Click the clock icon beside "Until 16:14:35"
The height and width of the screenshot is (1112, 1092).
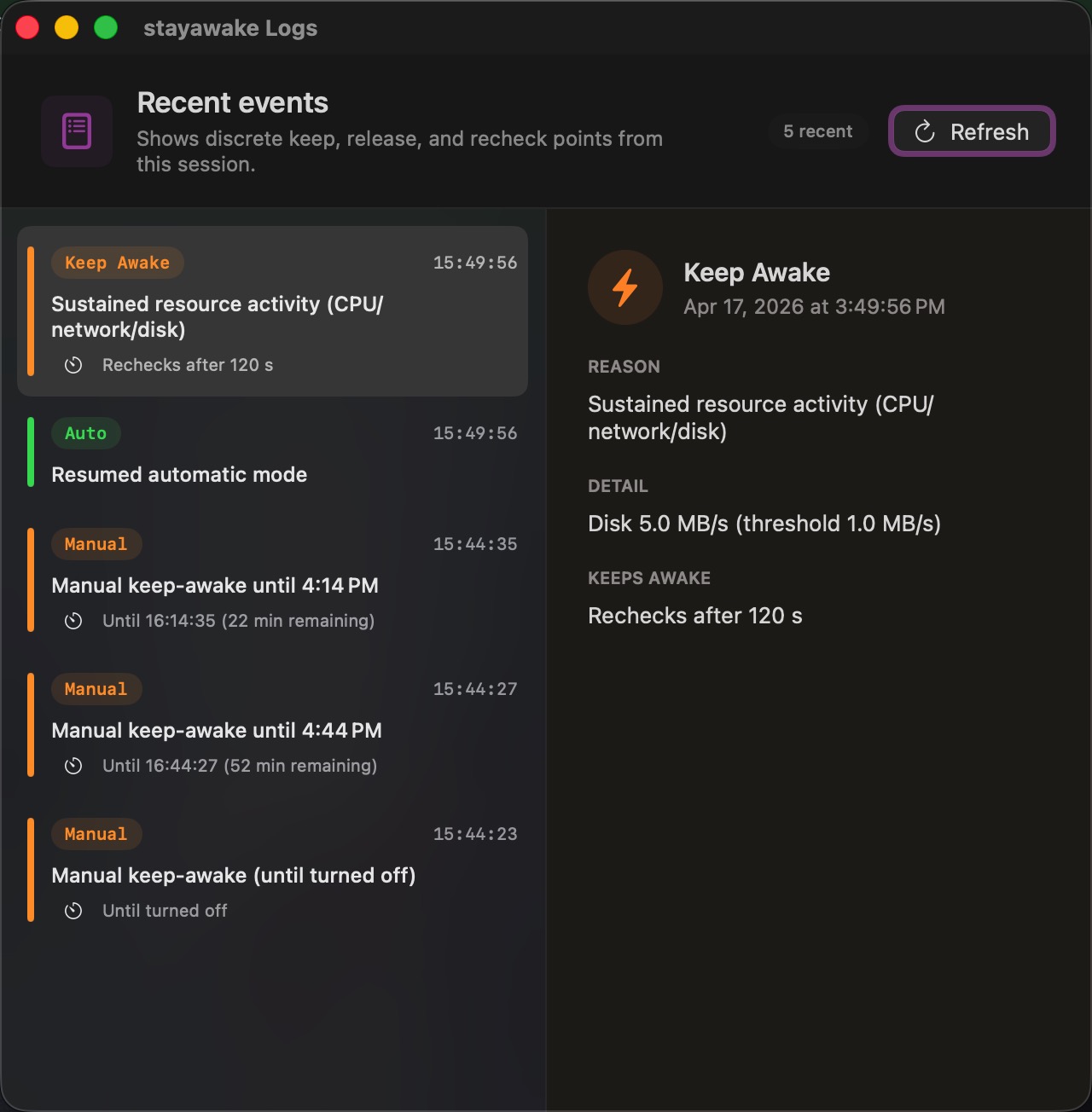73,621
